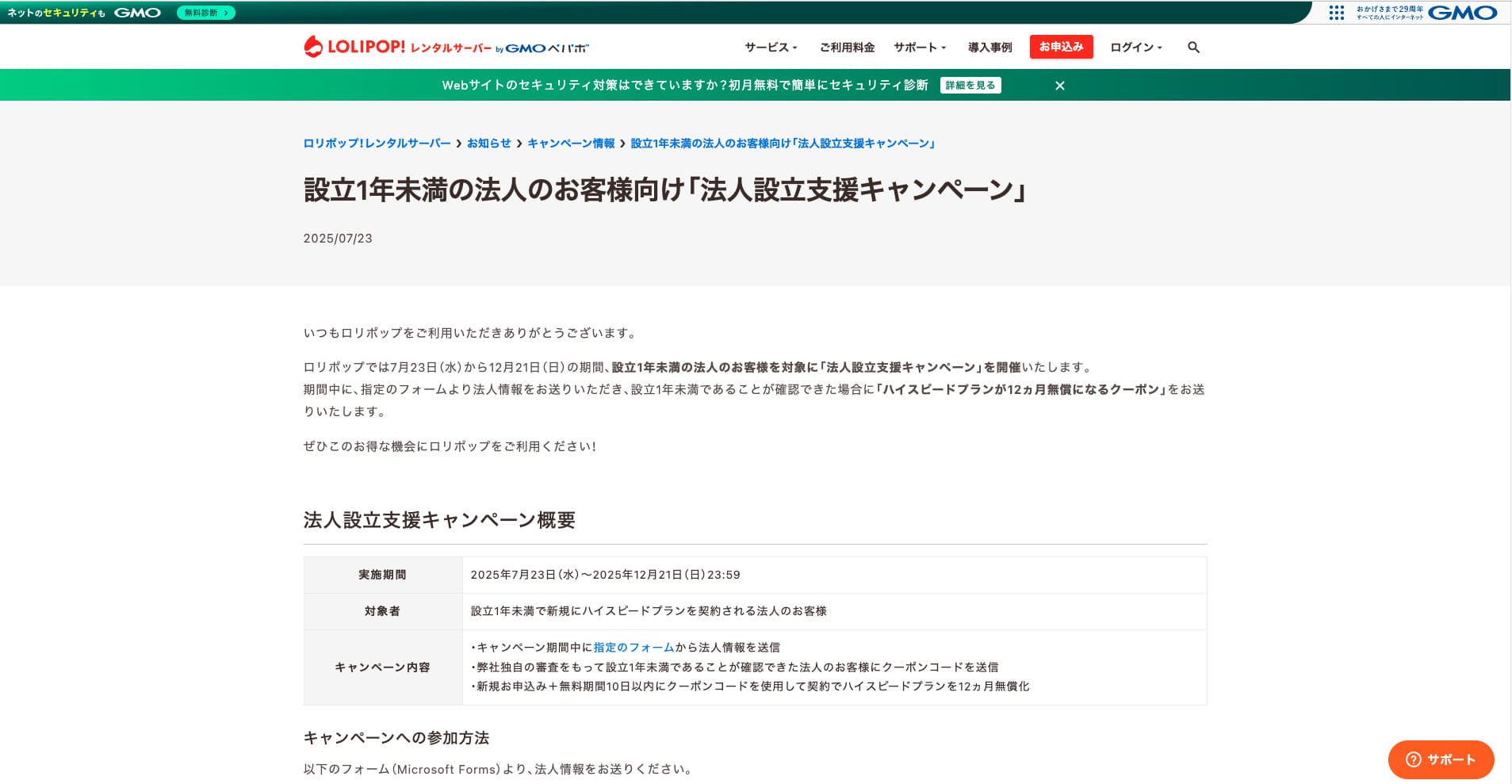This screenshot has height=784, width=1512.
Task: Open the サービス dropdown menu
Action: pos(769,47)
